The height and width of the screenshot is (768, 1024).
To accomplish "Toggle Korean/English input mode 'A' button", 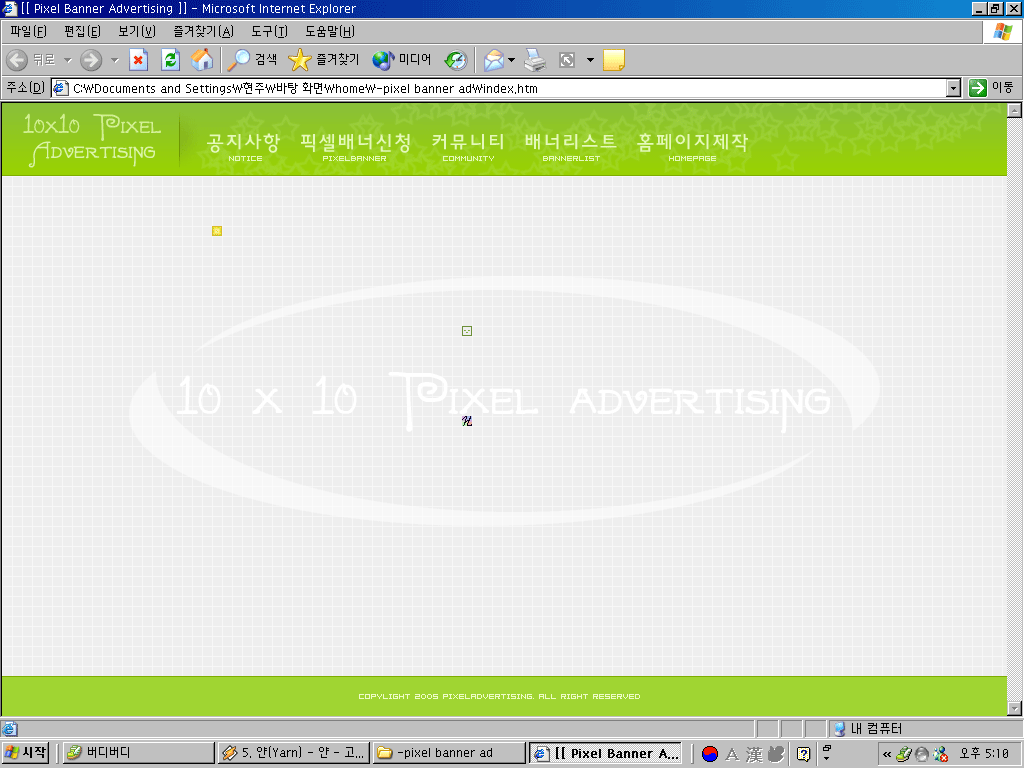I will pos(732,754).
